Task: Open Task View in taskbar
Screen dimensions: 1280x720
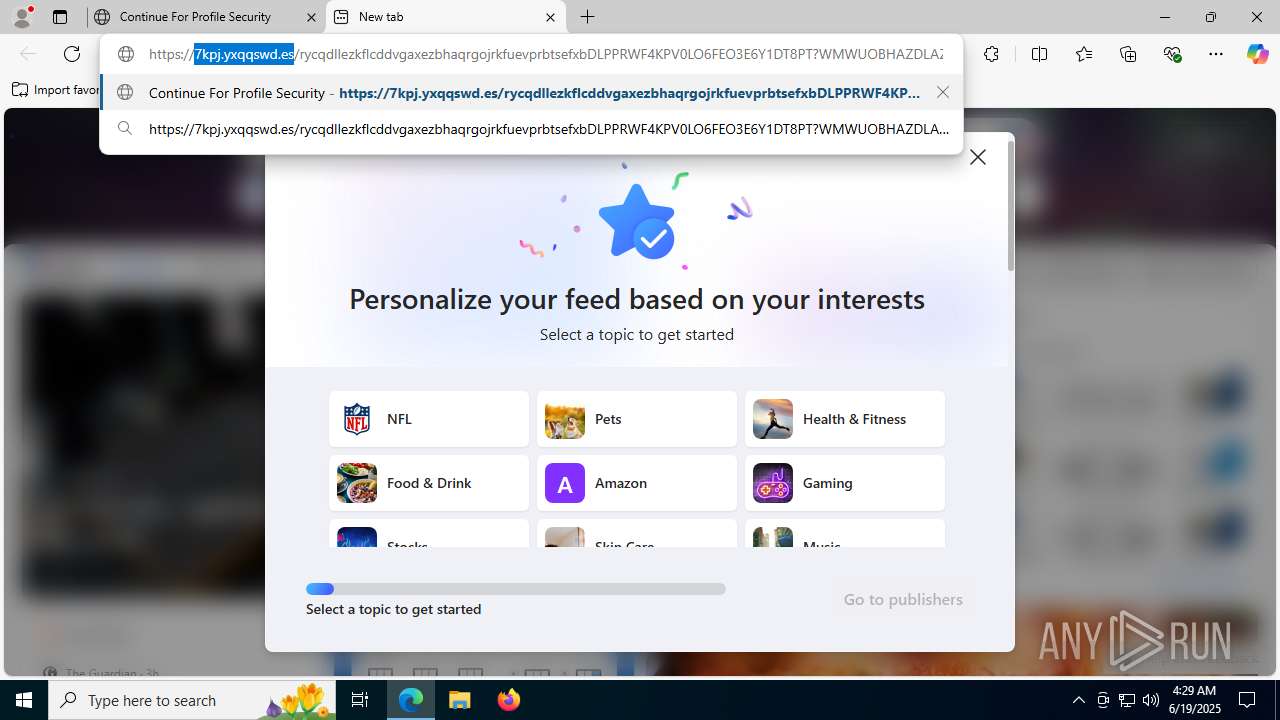Action: pos(360,700)
